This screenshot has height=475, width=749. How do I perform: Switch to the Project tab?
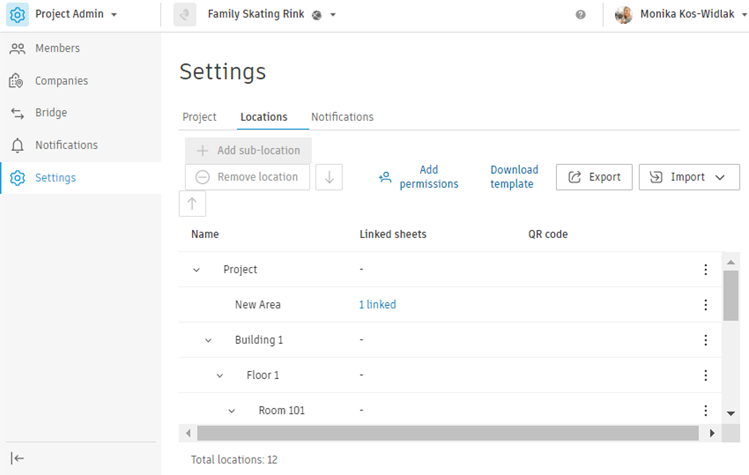pos(199,117)
